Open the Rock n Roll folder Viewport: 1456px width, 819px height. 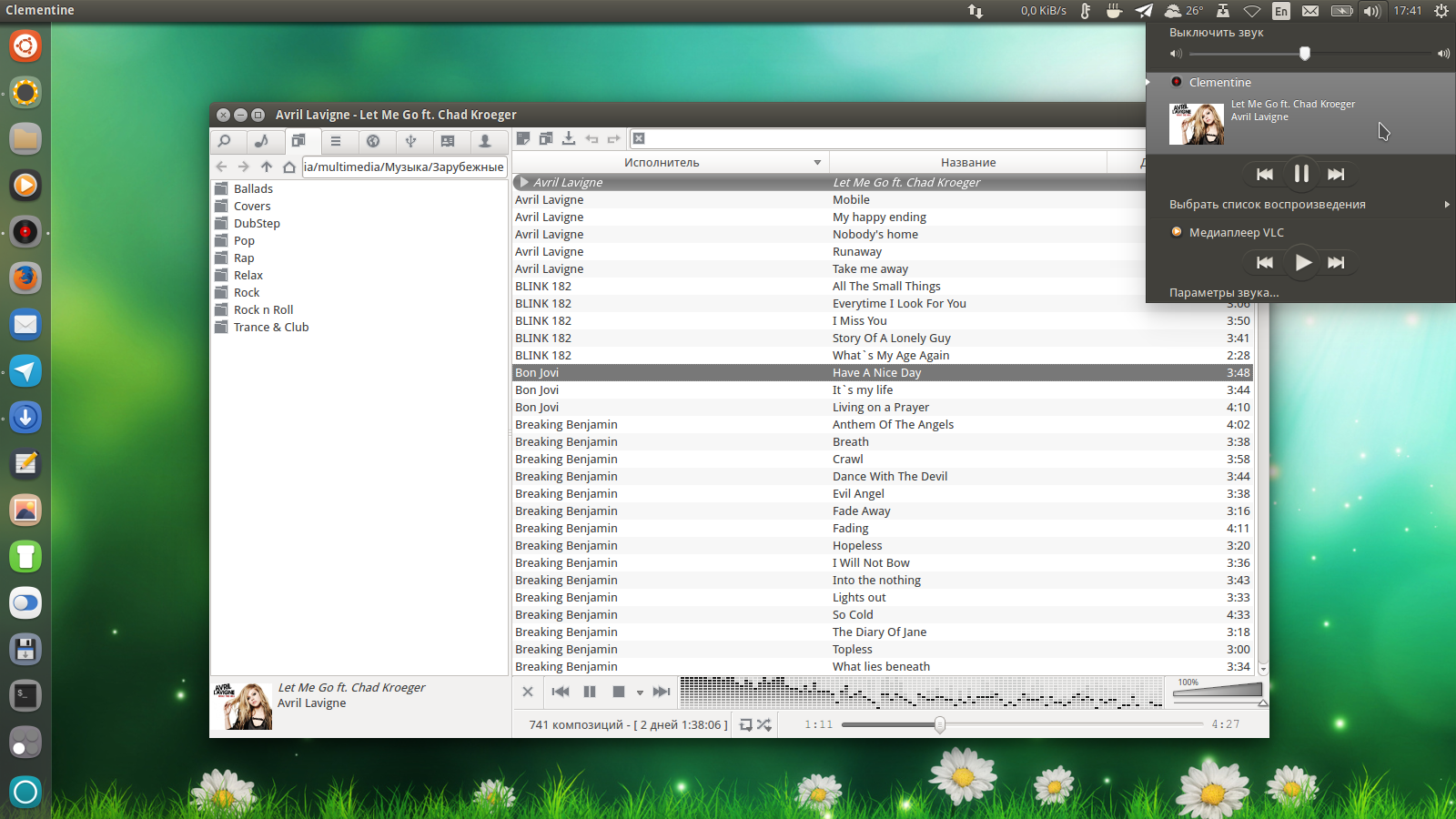tap(263, 309)
